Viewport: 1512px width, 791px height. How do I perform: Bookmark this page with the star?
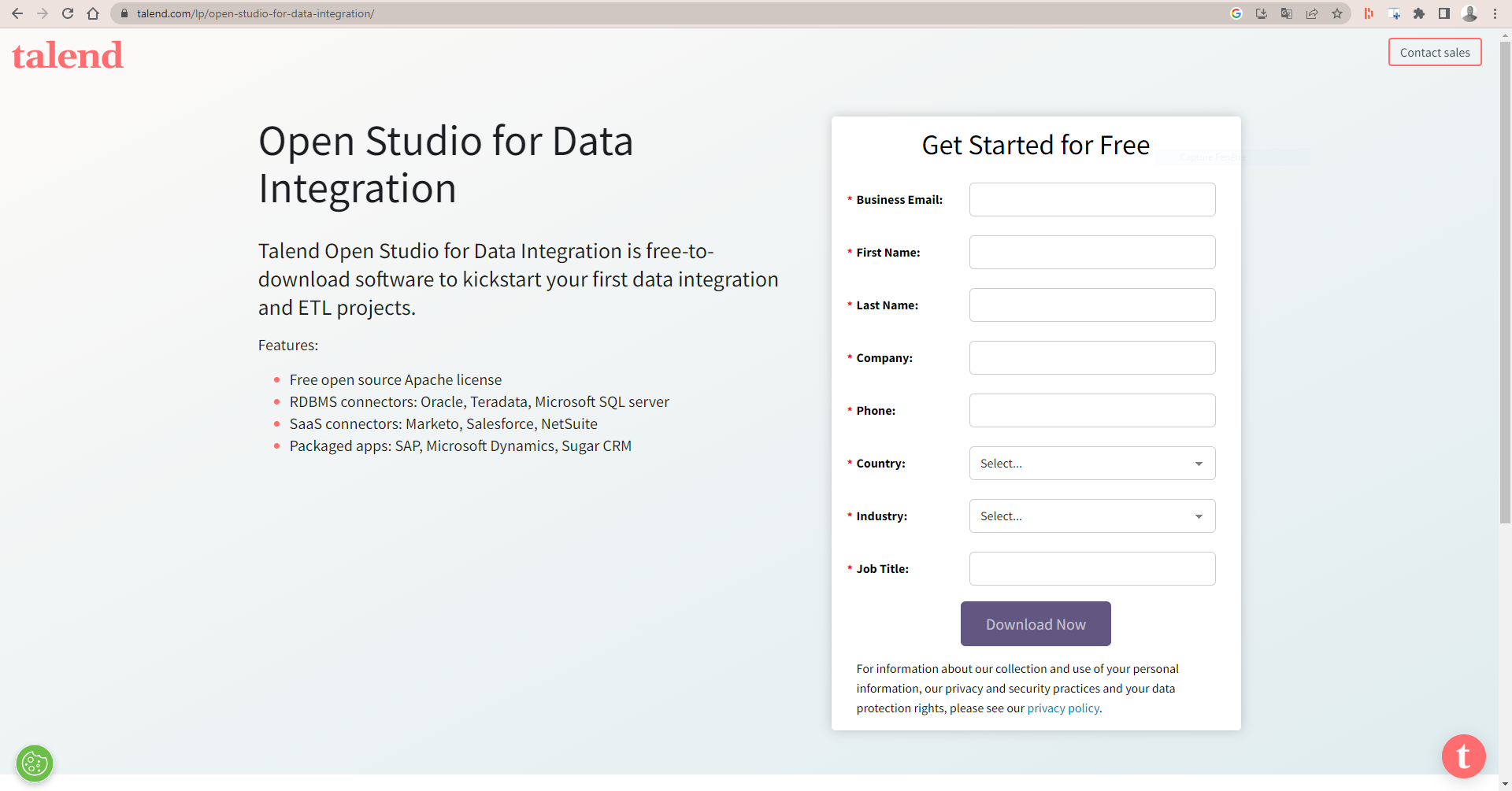(1337, 13)
